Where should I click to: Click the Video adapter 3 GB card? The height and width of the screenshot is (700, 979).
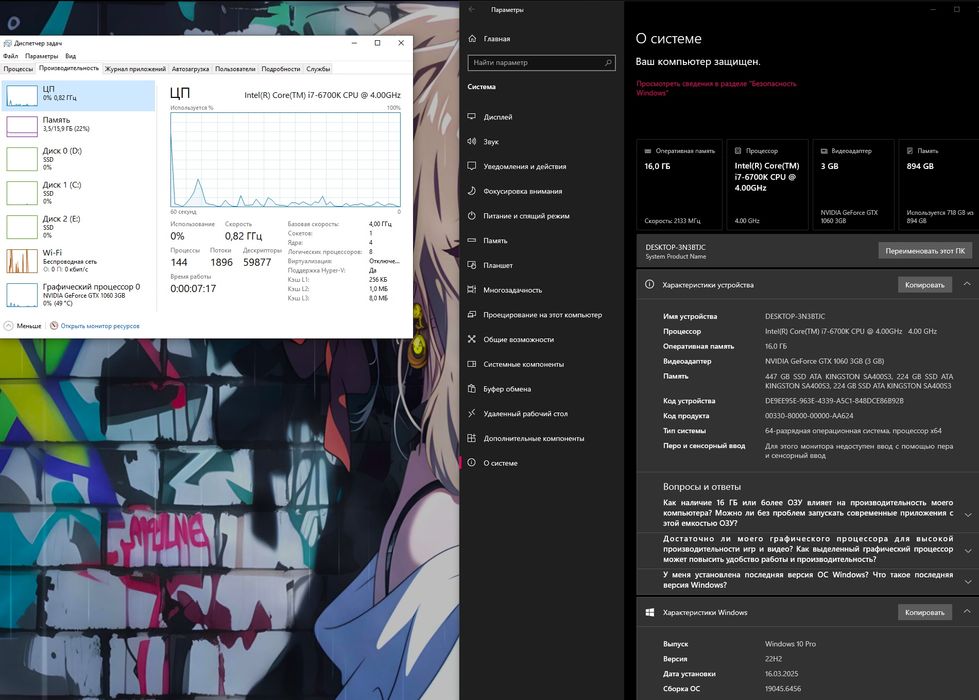coord(854,185)
